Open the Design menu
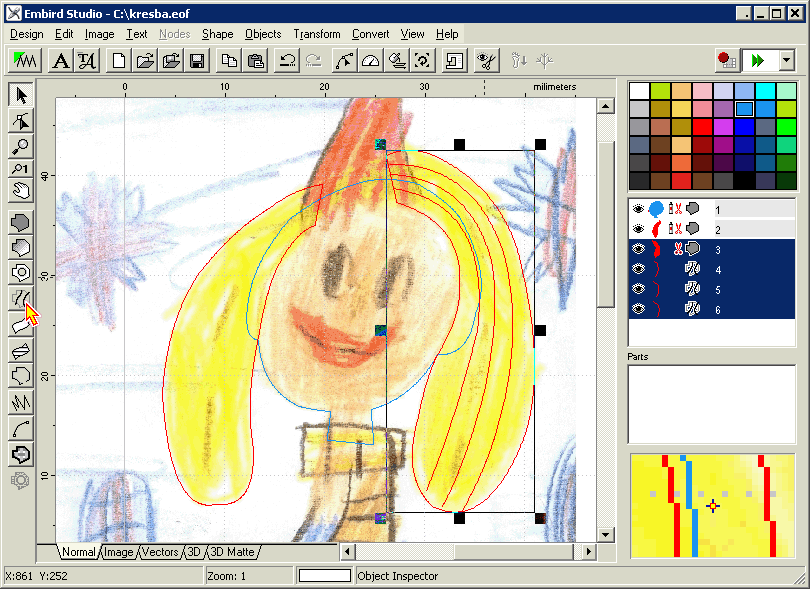Screen dimensions: 810x589 click(x=27, y=34)
